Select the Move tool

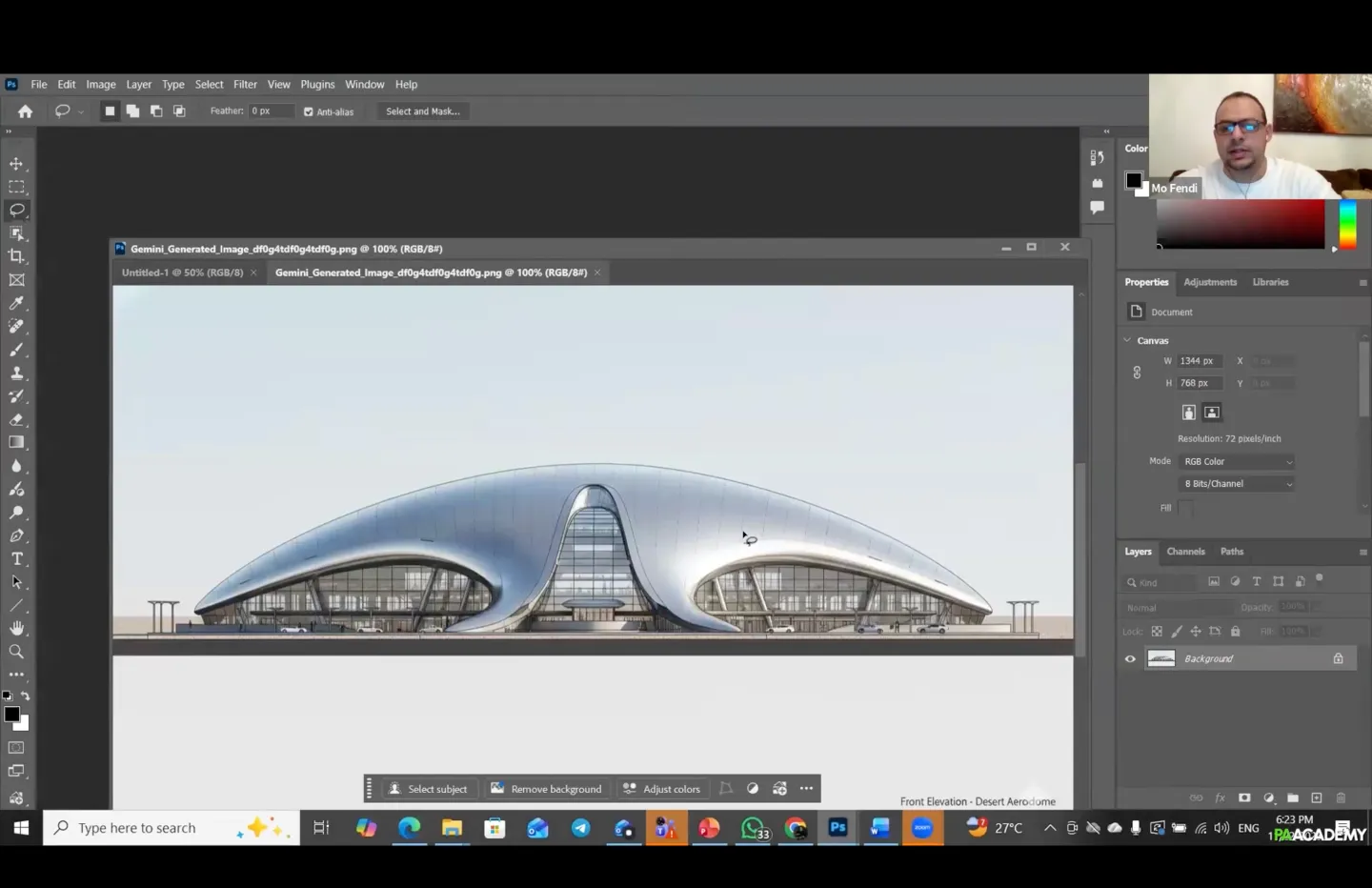pyautogui.click(x=16, y=164)
